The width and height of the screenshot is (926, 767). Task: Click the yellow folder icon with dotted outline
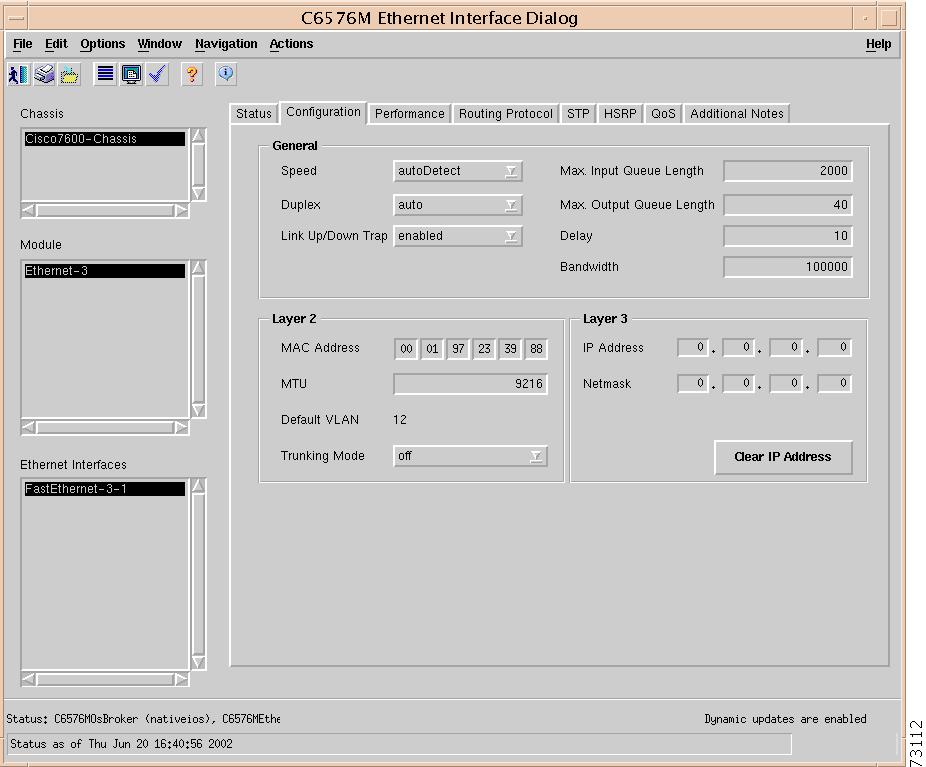point(70,74)
